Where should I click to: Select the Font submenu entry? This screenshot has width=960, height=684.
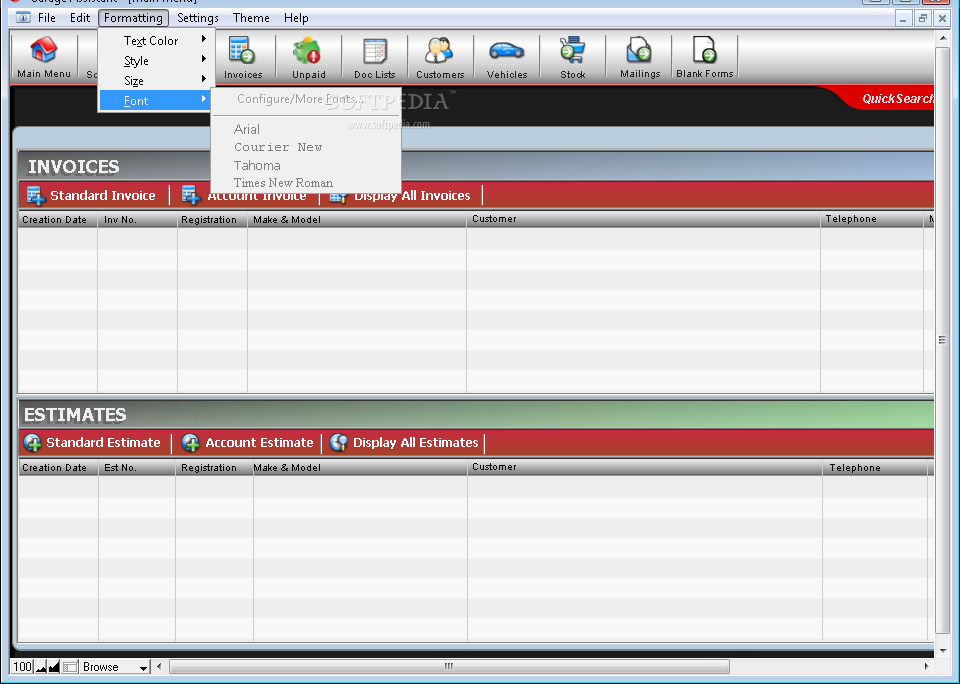pyautogui.click(x=157, y=100)
